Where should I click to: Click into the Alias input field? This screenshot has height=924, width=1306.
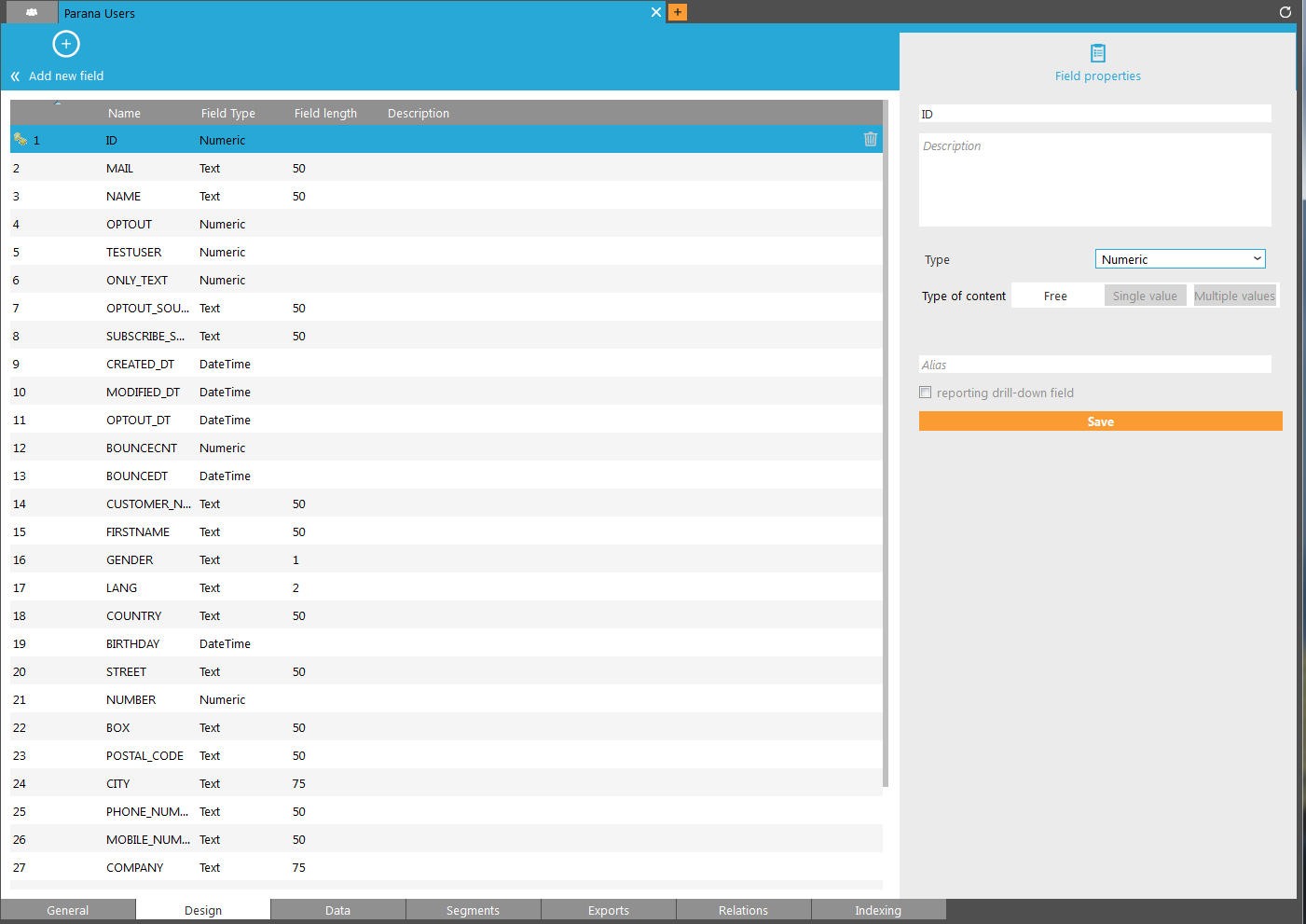(1094, 365)
